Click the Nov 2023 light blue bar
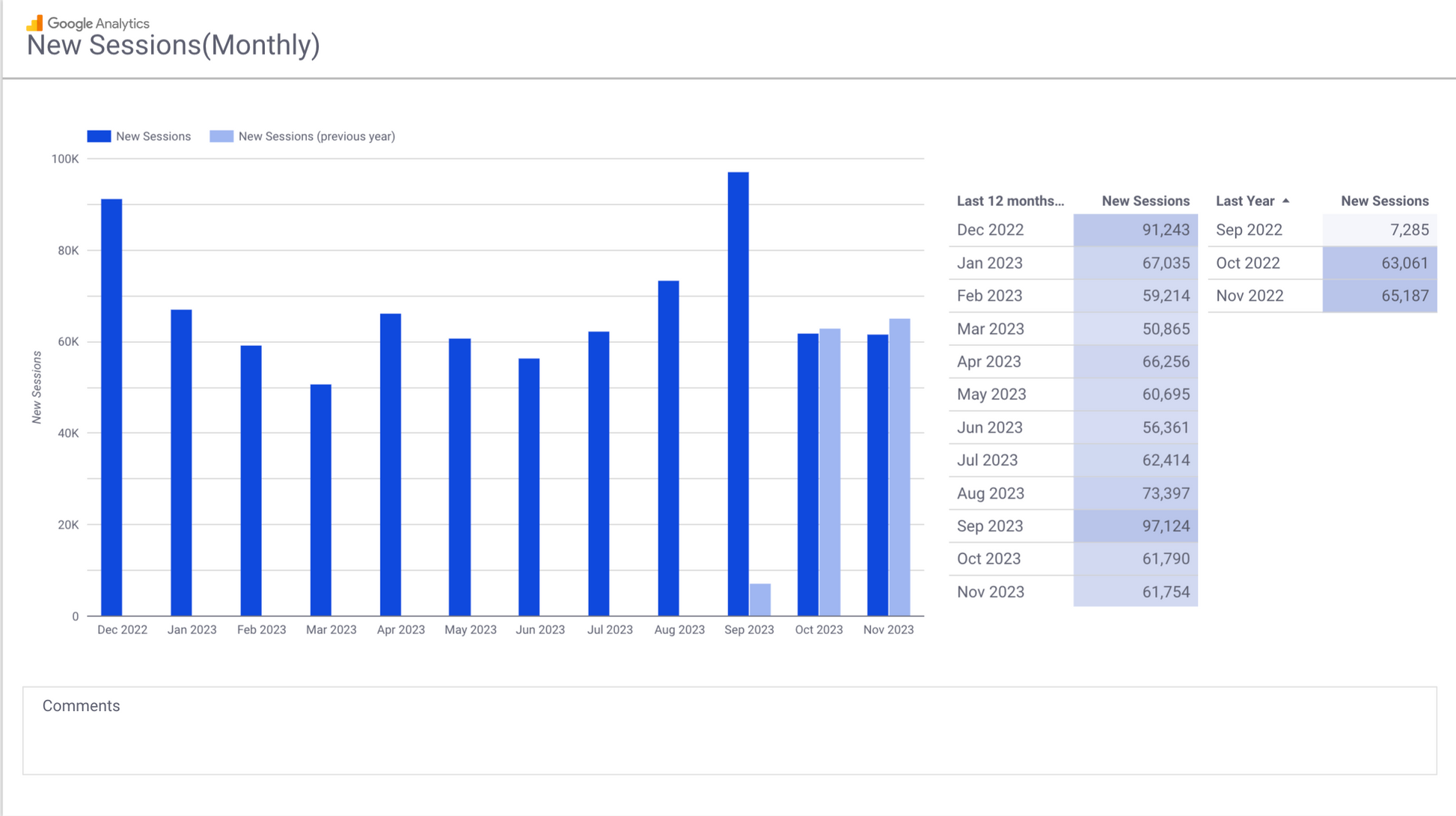 coord(899,468)
